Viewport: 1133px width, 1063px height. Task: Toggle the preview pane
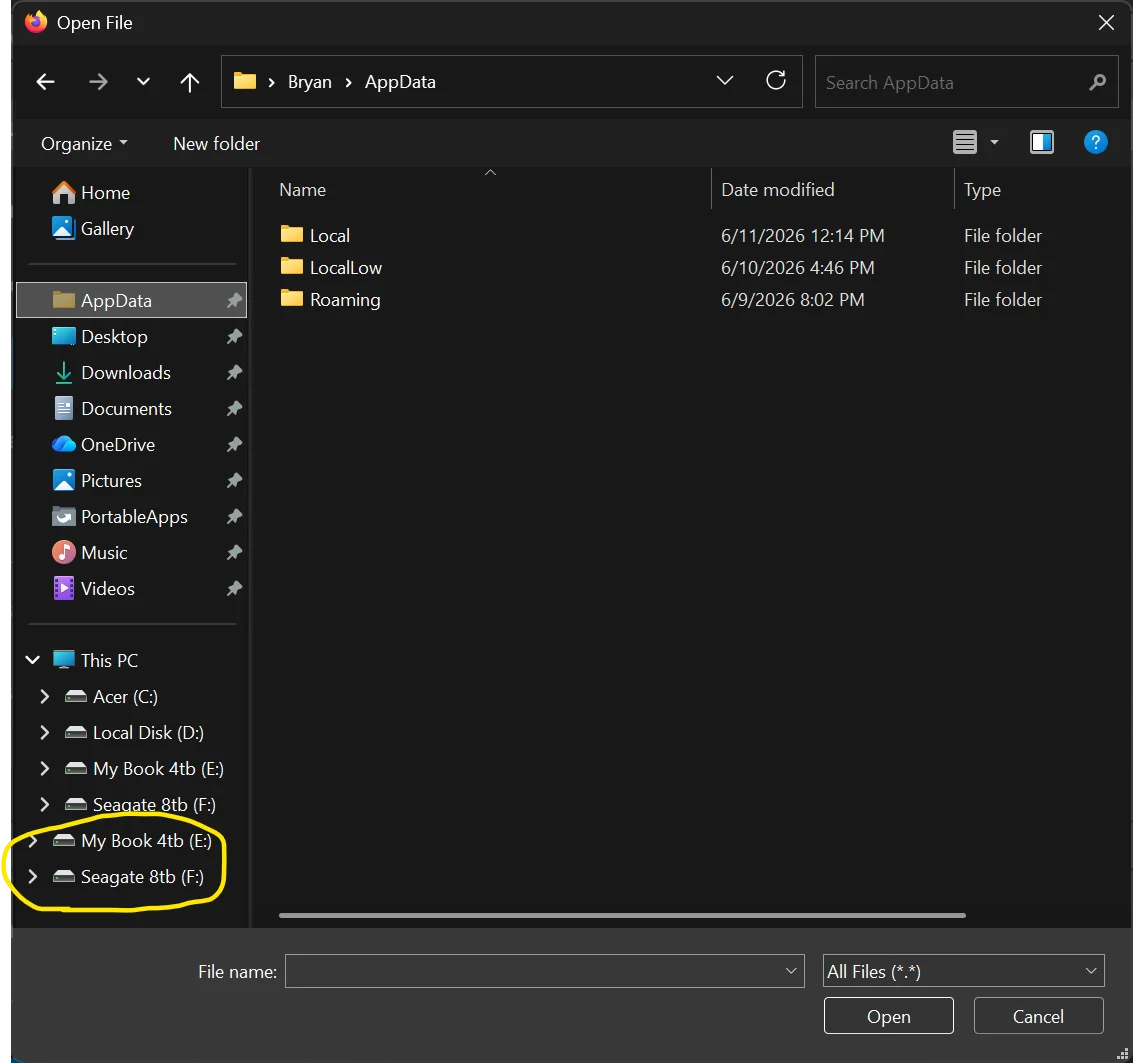(1041, 142)
